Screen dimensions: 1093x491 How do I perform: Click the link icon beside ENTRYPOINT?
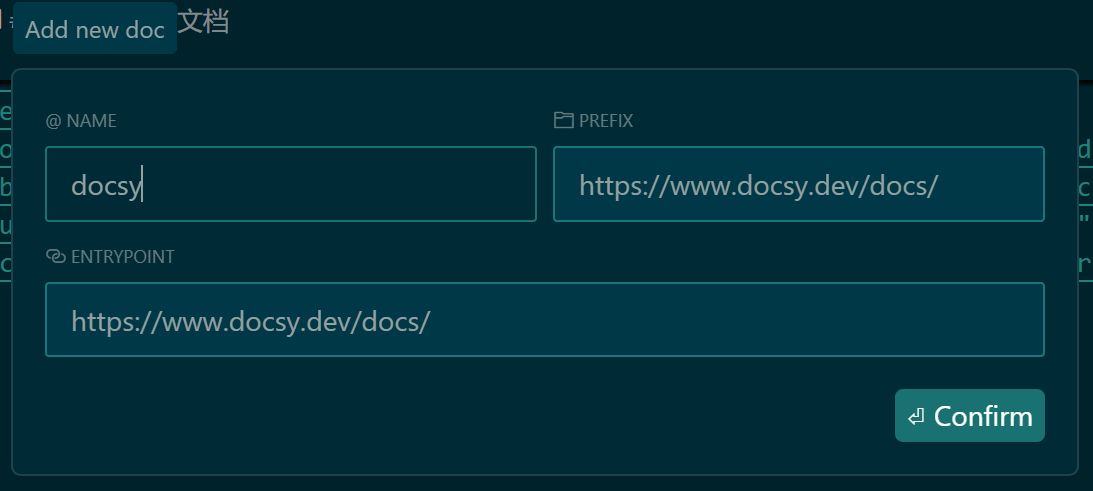(x=56, y=256)
